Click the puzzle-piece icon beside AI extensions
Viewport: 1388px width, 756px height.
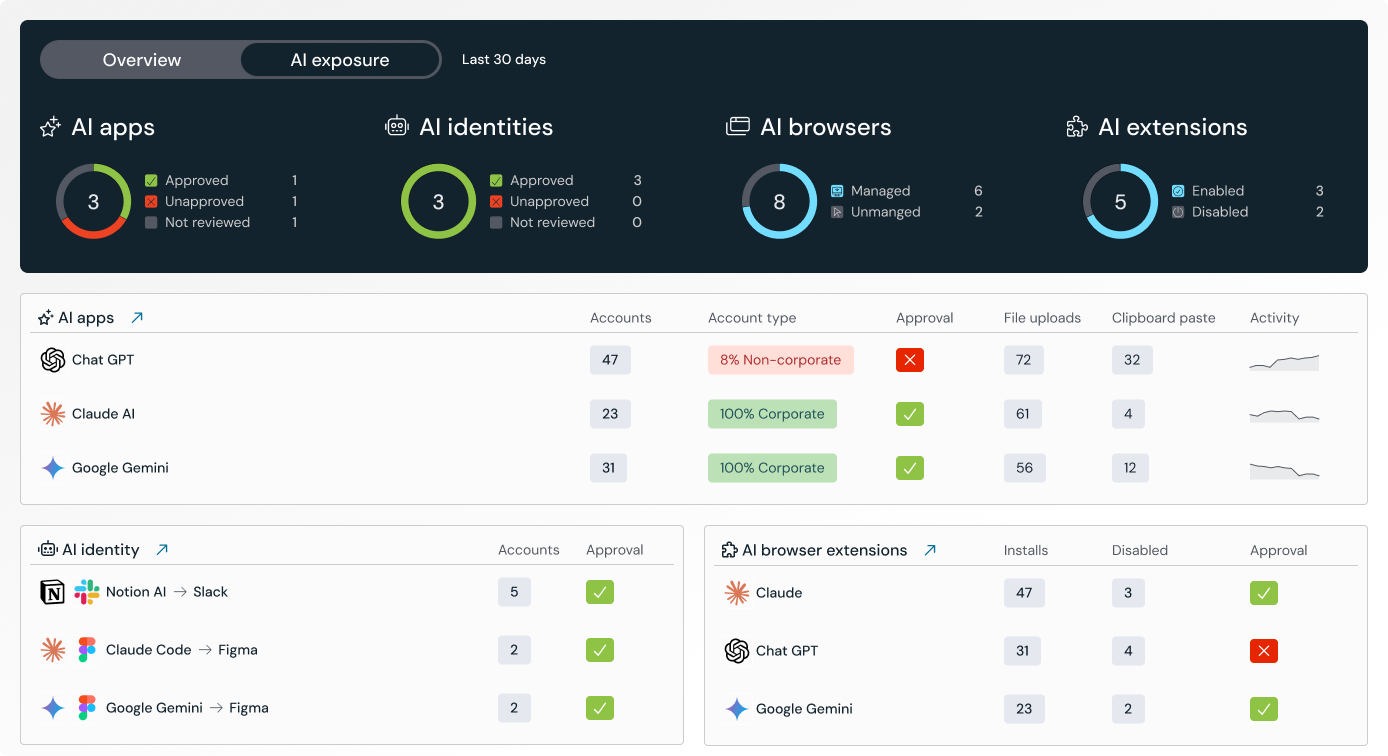pos(1076,127)
